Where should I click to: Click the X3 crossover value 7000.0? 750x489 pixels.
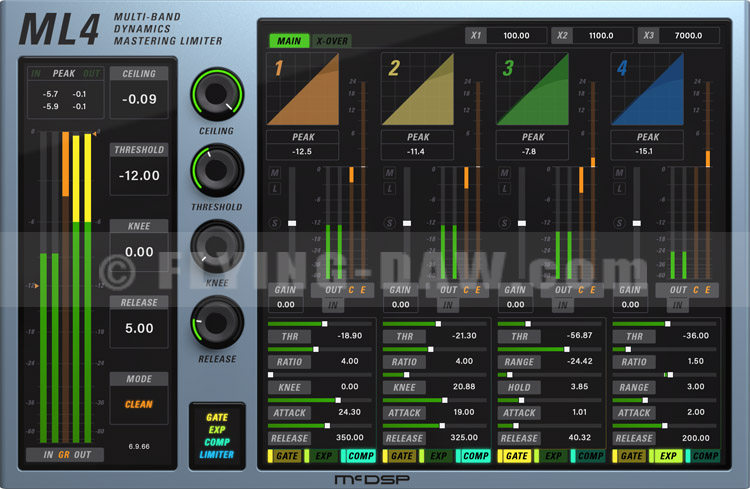click(688, 35)
